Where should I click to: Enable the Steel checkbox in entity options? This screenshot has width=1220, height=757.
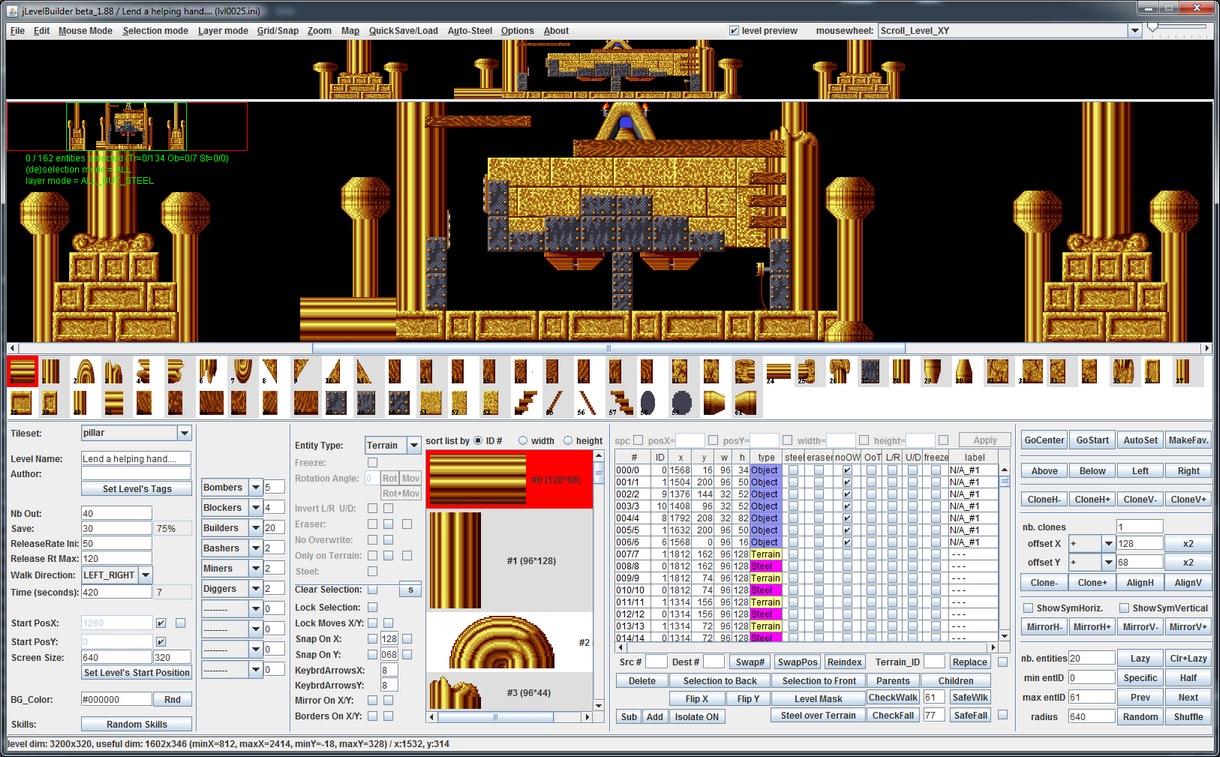click(373, 571)
